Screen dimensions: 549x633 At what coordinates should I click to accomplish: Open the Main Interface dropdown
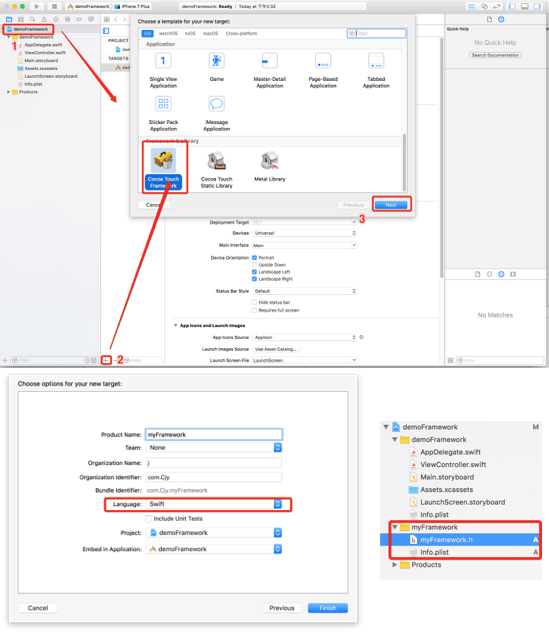(304, 245)
